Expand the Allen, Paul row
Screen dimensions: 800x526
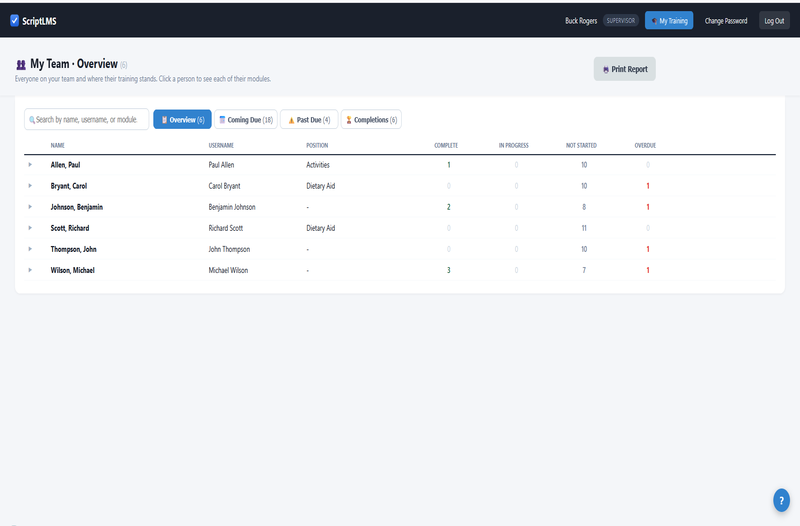click(x=30, y=165)
